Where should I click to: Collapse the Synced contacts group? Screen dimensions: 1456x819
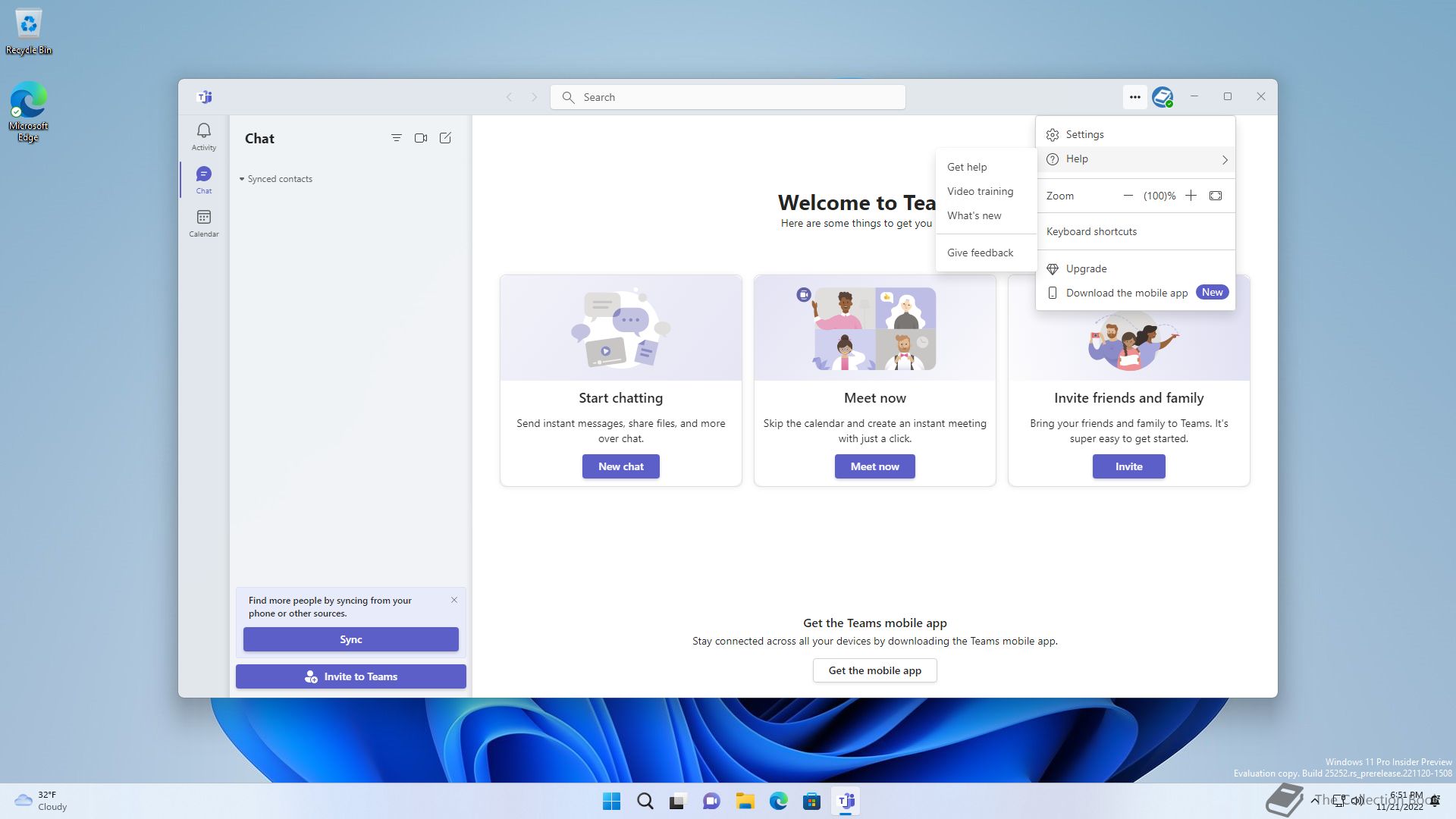[x=242, y=179]
